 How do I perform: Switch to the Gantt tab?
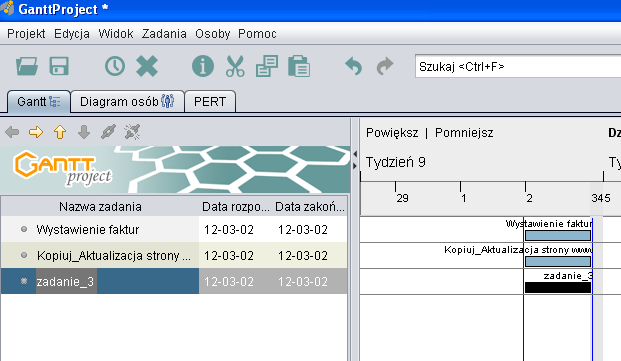(39, 102)
